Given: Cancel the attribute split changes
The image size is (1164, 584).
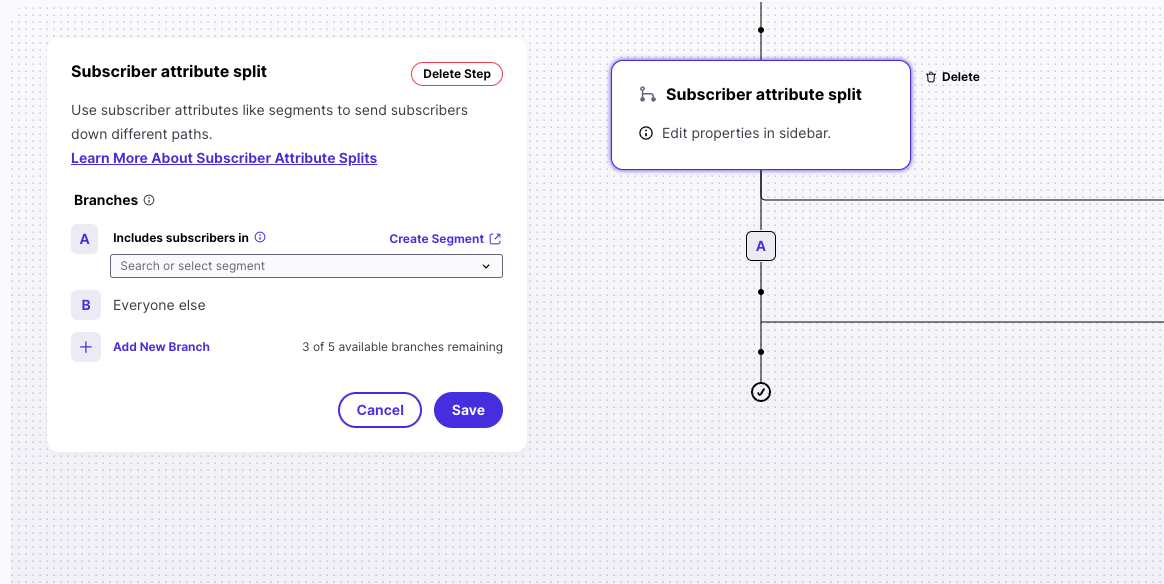Looking at the screenshot, I should click(x=379, y=410).
